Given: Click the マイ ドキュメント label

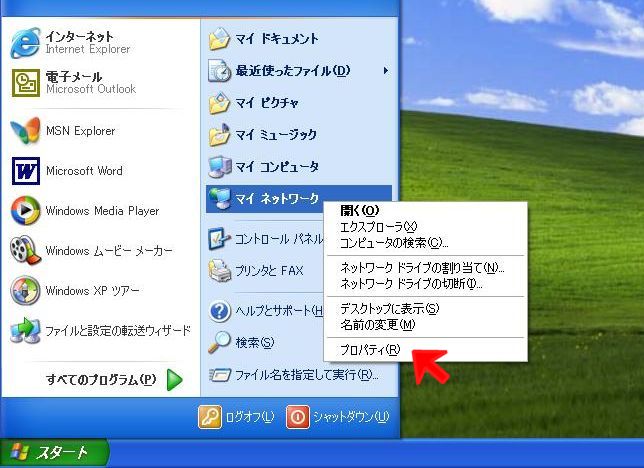Looking at the screenshot, I should (x=276, y=39).
